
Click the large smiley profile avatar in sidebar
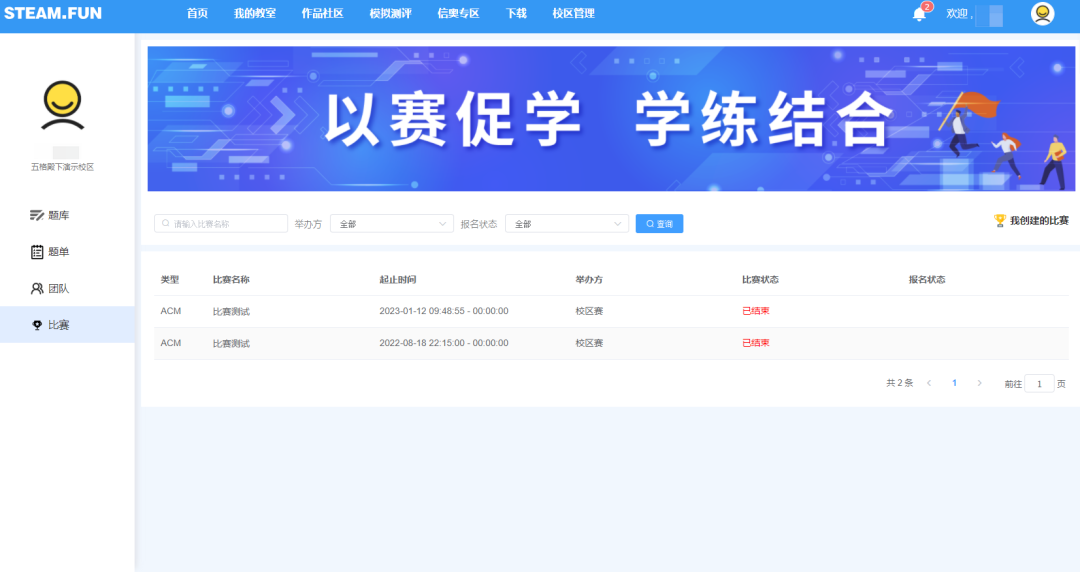62,106
